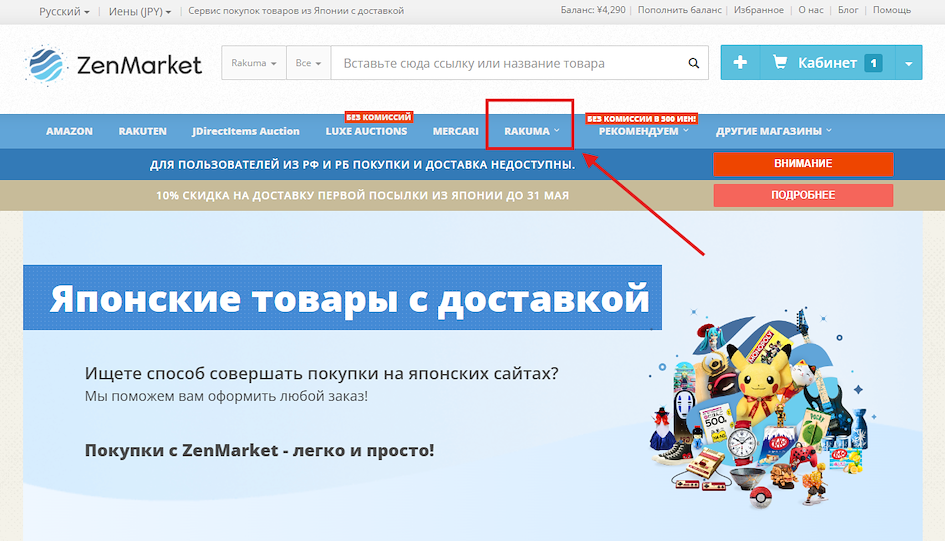The height and width of the screenshot is (541, 945).
Task: Click the shopping cart icon
Action: click(x=780, y=63)
